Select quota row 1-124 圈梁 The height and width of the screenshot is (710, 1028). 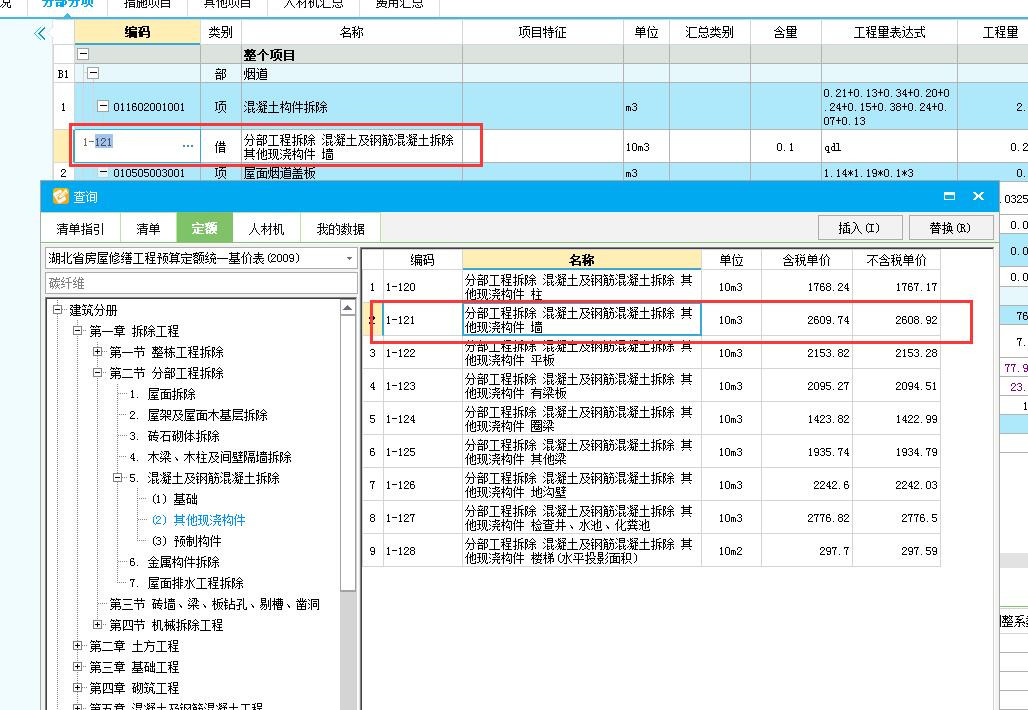[651, 419]
